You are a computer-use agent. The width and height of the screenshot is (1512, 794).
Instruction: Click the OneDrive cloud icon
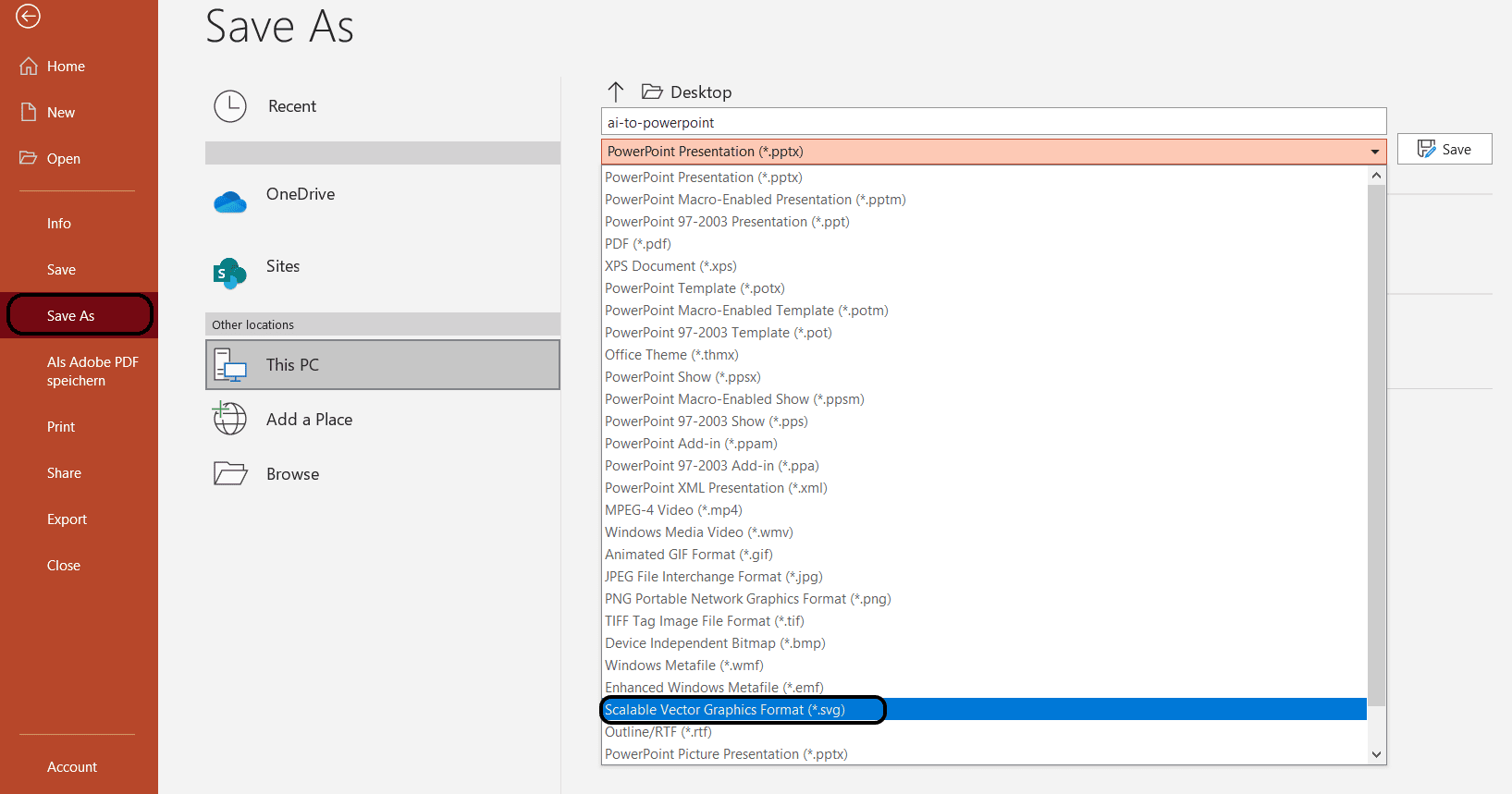[230, 202]
